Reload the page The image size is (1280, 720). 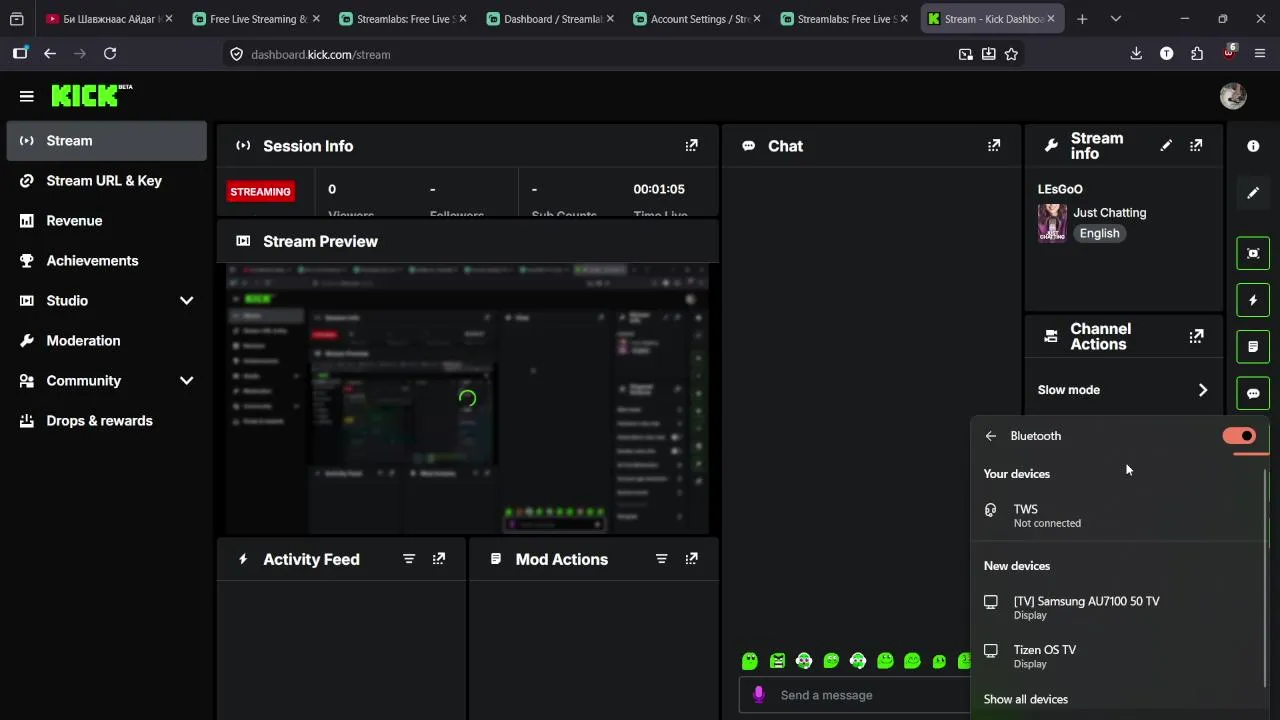click(110, 54)
